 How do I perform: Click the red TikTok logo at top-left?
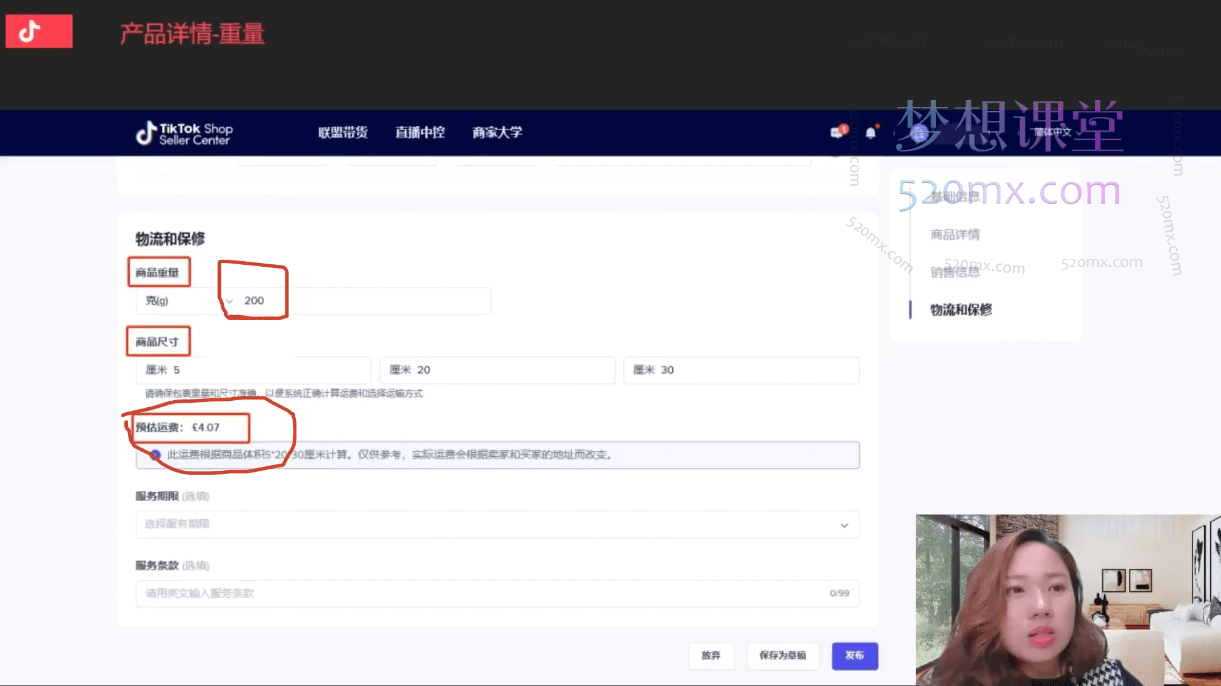[x=39, y=32]
